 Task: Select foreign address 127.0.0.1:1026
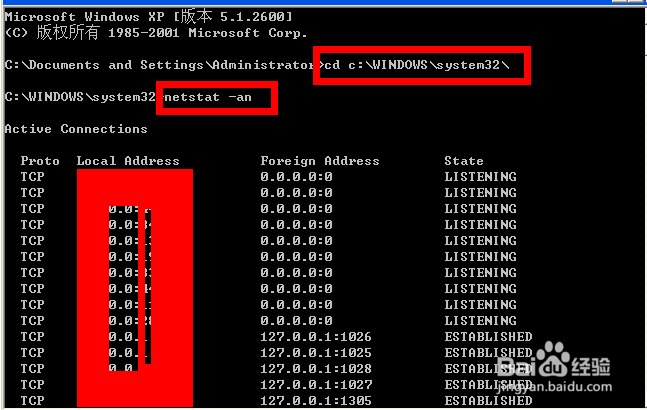(316, 337)
